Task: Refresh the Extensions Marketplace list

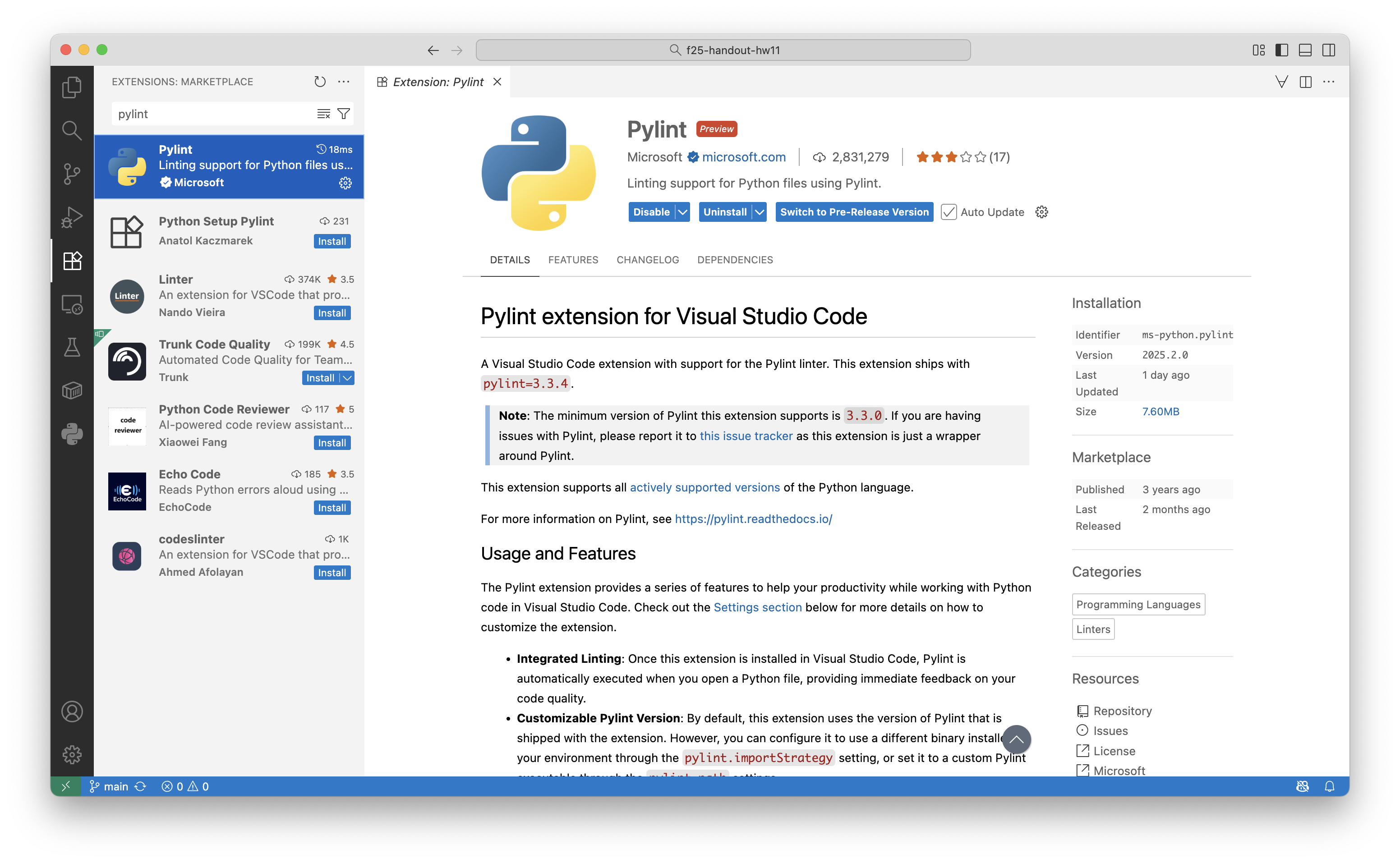Action: click(320, 82)
